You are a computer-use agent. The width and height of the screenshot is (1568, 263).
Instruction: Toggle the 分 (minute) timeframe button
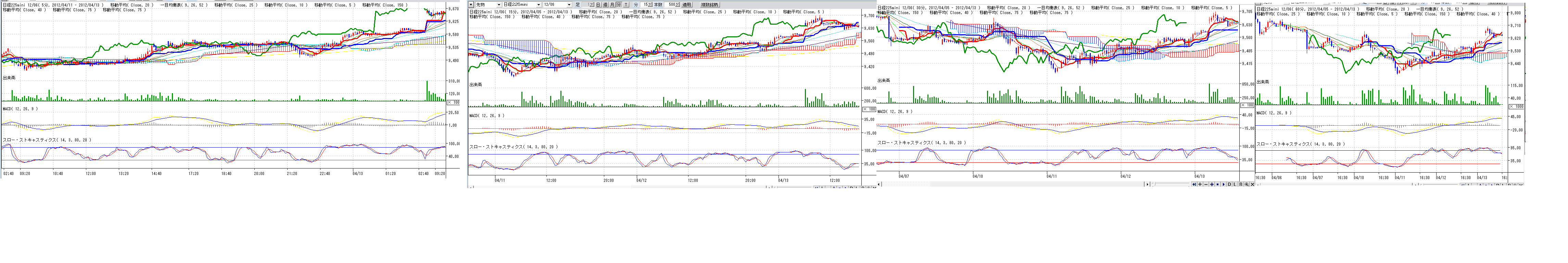point(619,5)
